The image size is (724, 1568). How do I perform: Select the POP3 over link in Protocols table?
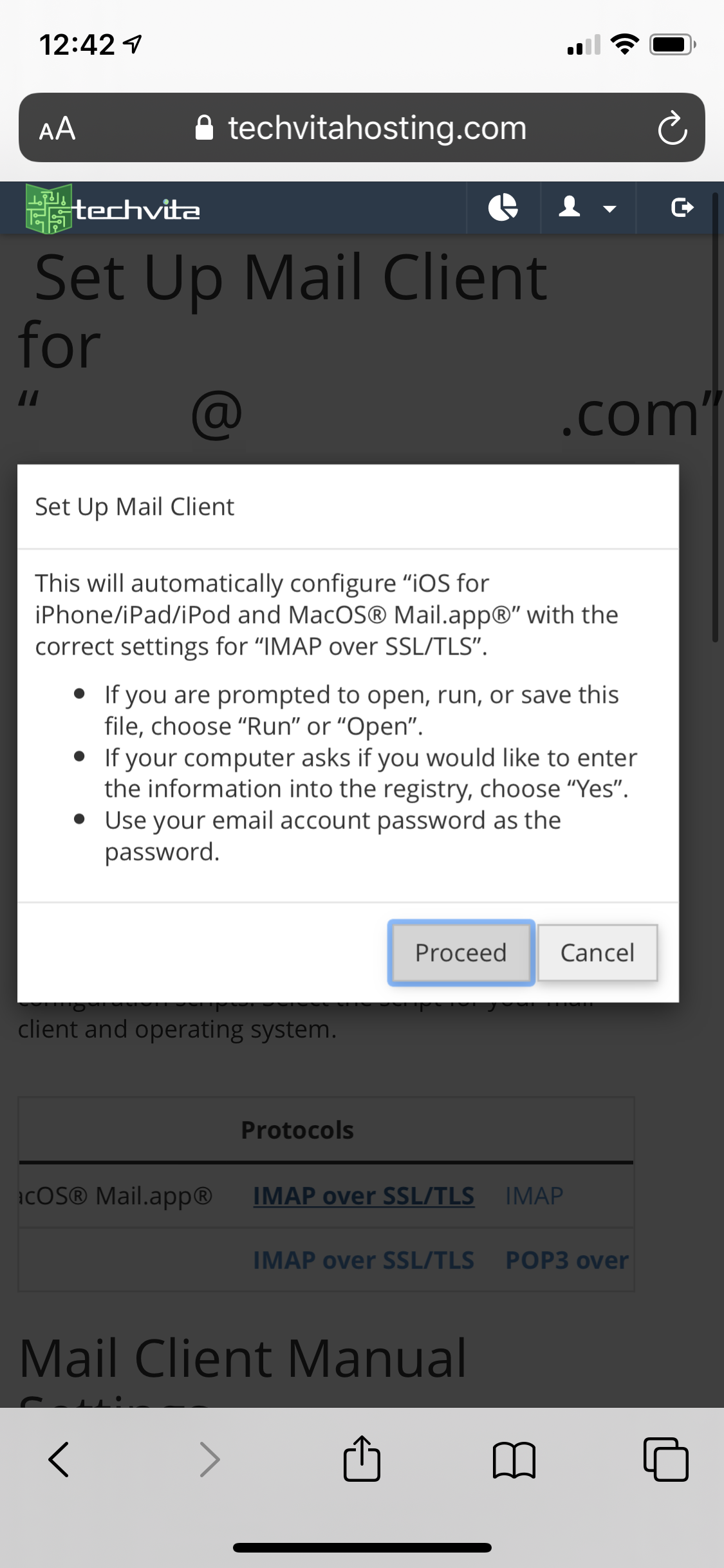click(x=568, y=1260)
